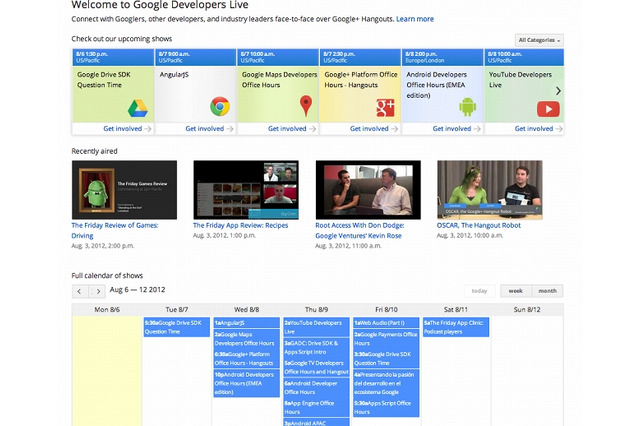Select the YouTube Developers Live card title
The width and height of the screenshot is (640, 426).
[x=520, y=80]
